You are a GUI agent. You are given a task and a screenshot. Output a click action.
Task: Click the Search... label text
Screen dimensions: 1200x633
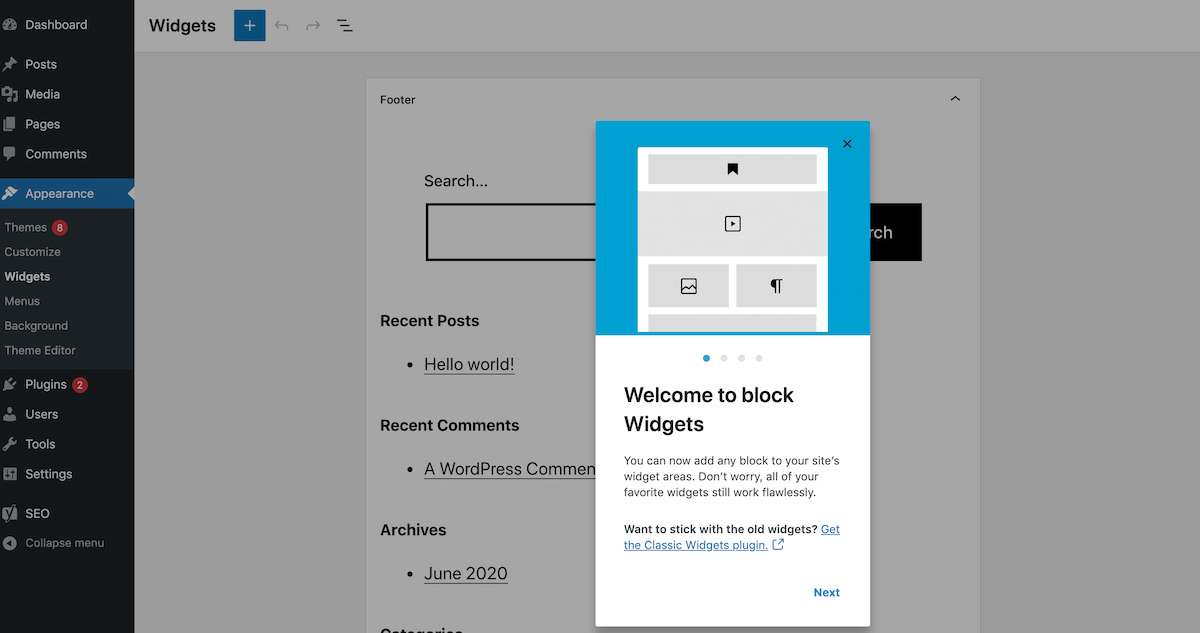click(x=456, y=181)
